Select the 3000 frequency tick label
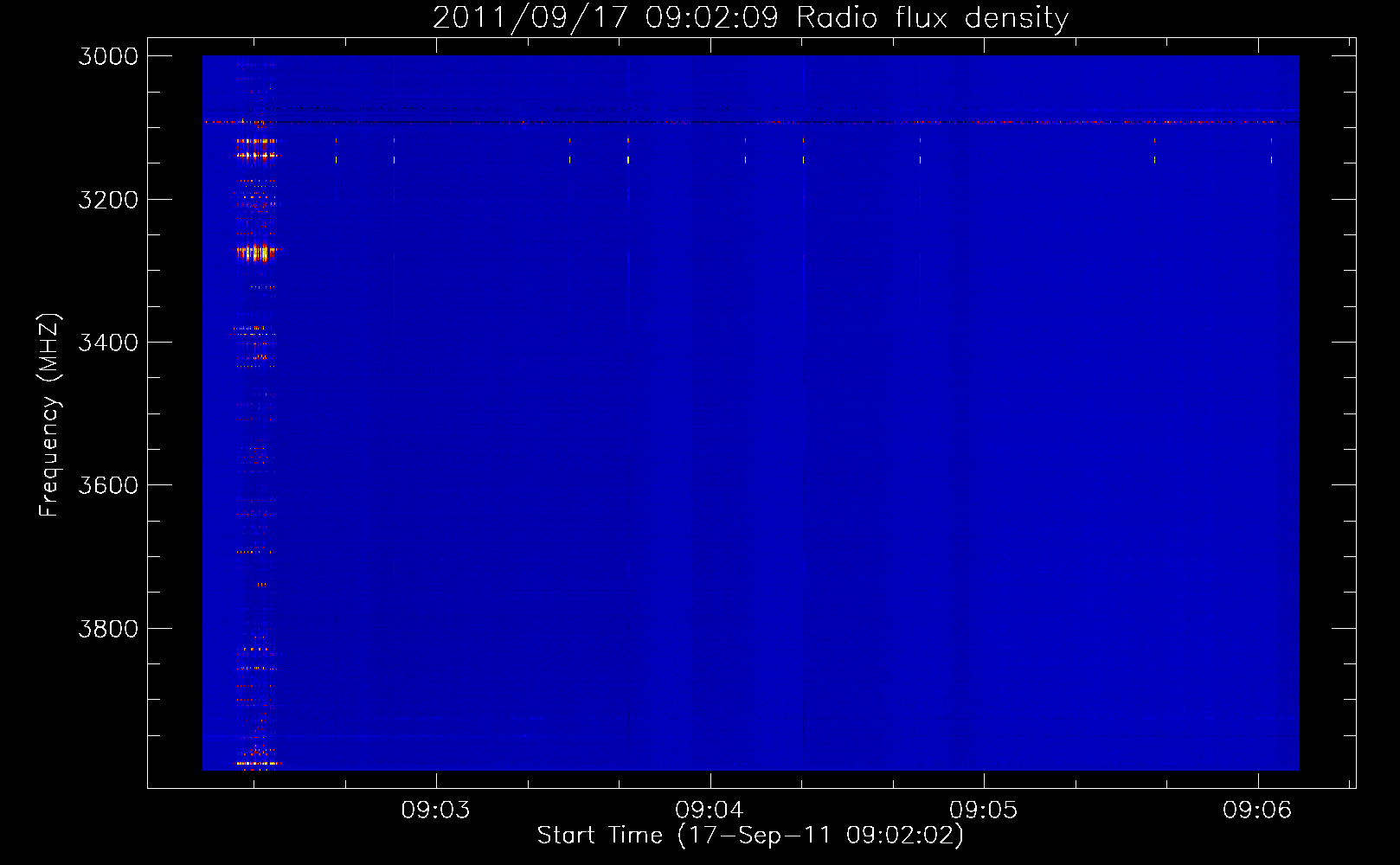The image size is (1400, 865). point(108,56)
